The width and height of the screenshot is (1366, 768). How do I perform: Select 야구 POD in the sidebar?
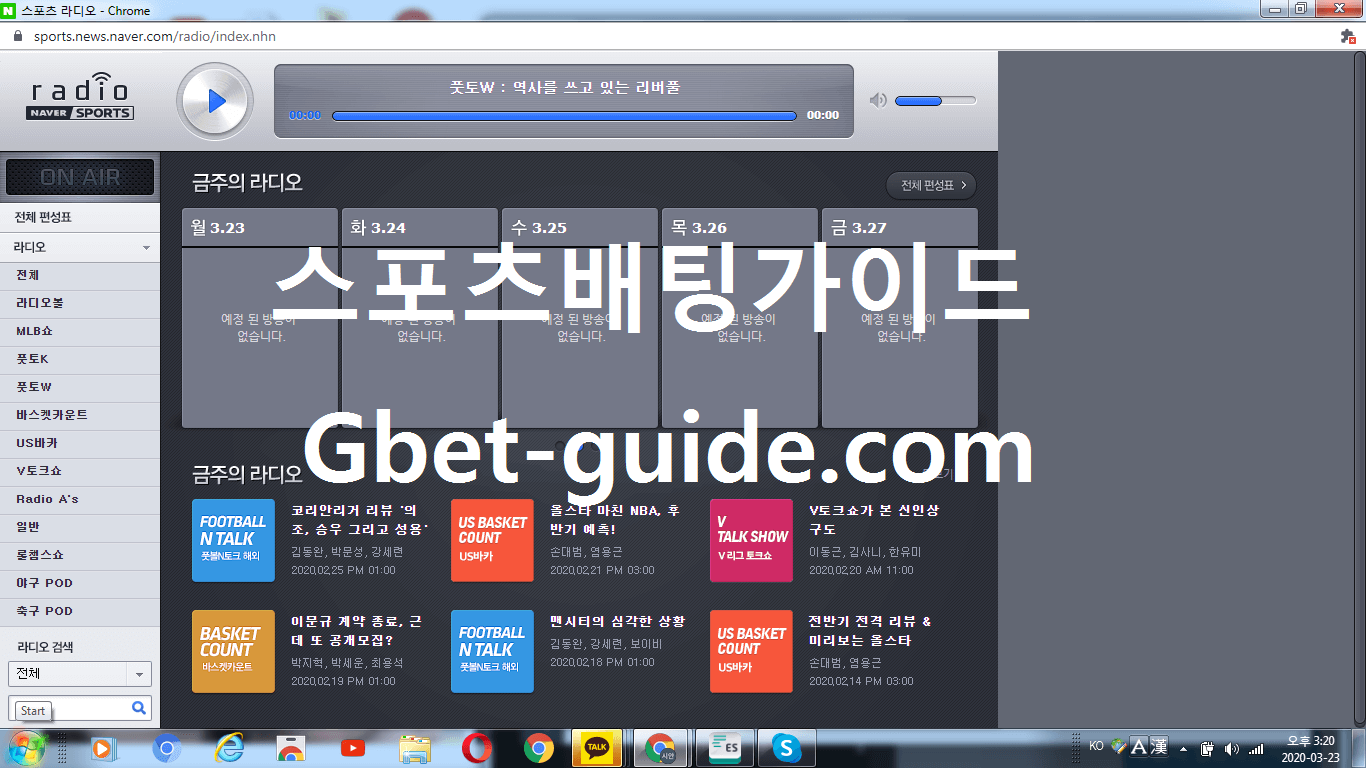tap(80, 583)
